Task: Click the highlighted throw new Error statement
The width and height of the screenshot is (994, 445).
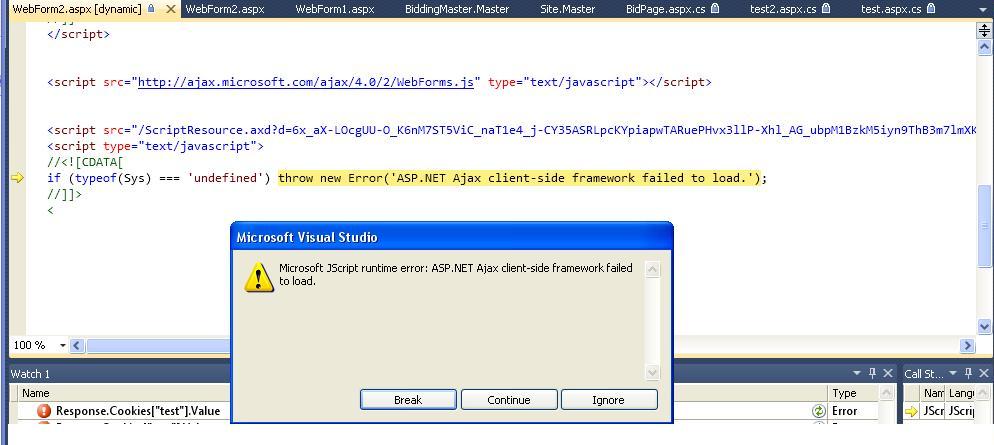Action: pos(519,178)
